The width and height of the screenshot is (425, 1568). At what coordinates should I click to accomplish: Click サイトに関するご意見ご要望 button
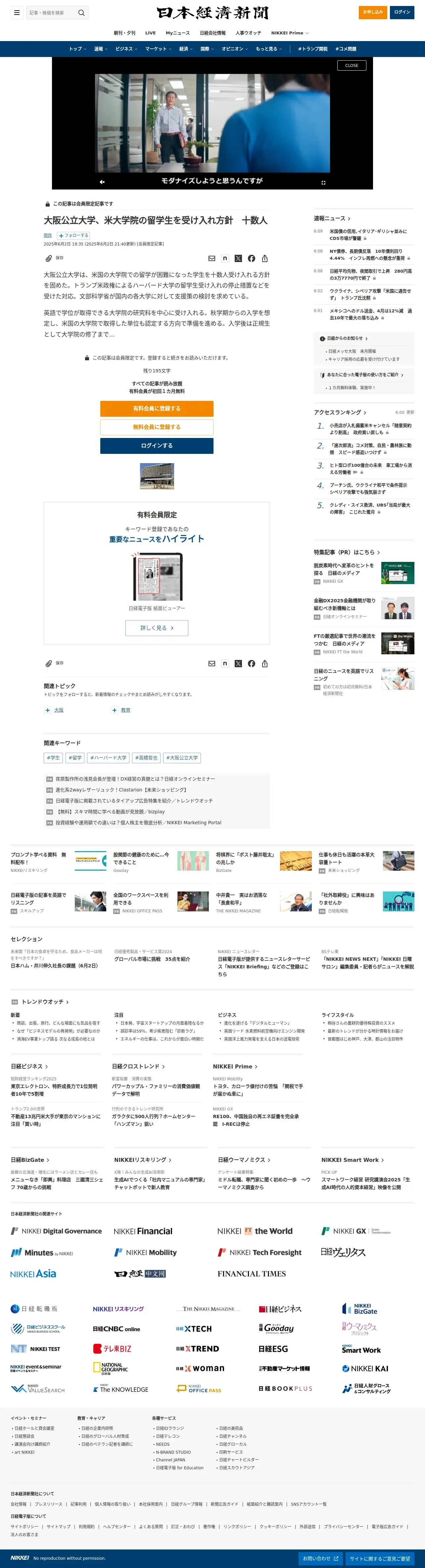pos(380,1558)
